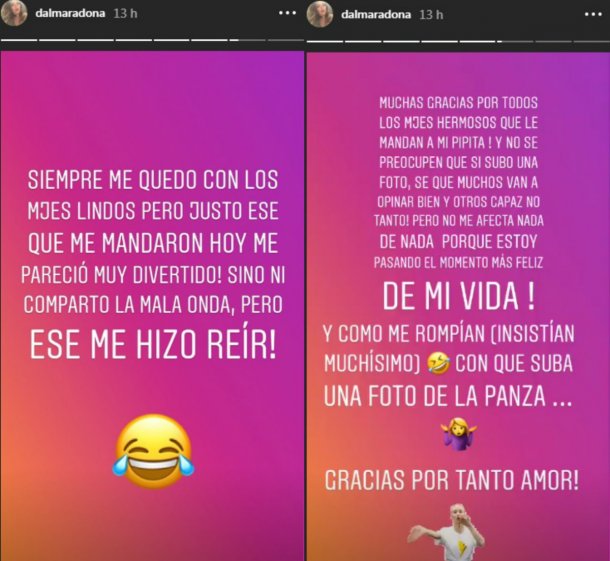610x561 pixels.
Task: Click the crying-laughing emoji in left story
Action: (153, 451)
